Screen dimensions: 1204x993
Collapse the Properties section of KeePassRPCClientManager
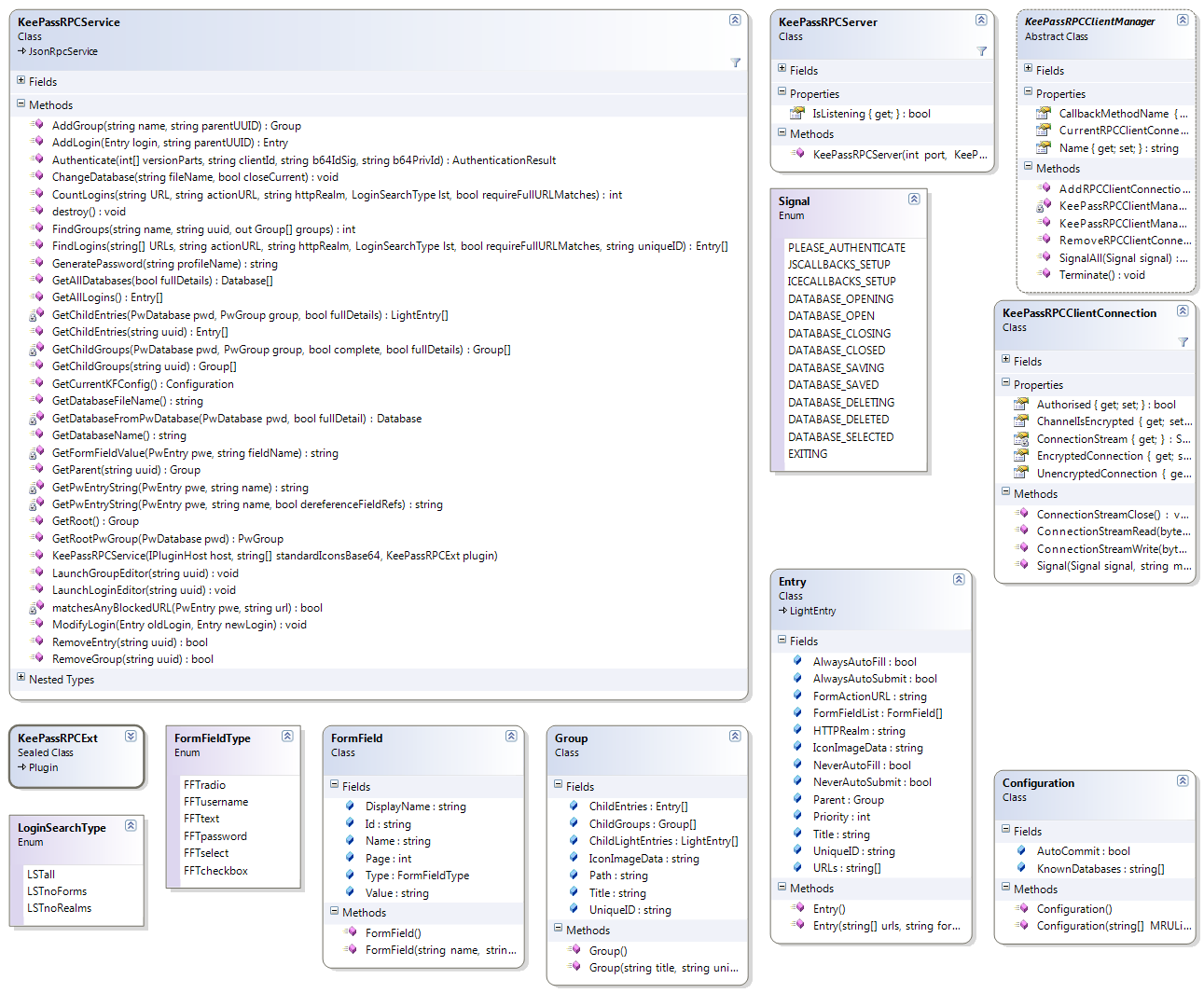point(1029,92)
